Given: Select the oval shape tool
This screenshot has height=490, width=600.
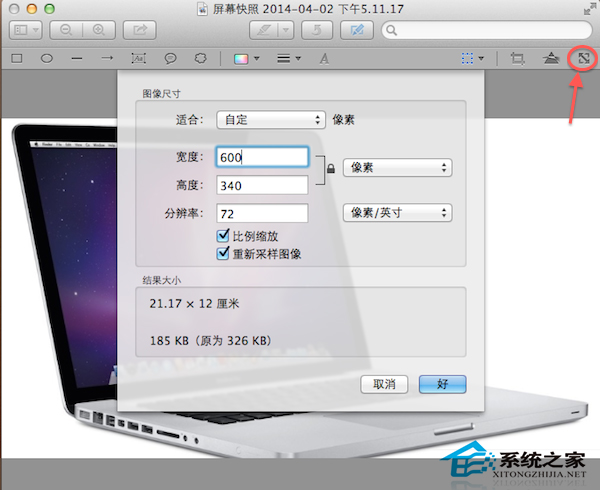Looking at the screenshot, I should [46, 59].
